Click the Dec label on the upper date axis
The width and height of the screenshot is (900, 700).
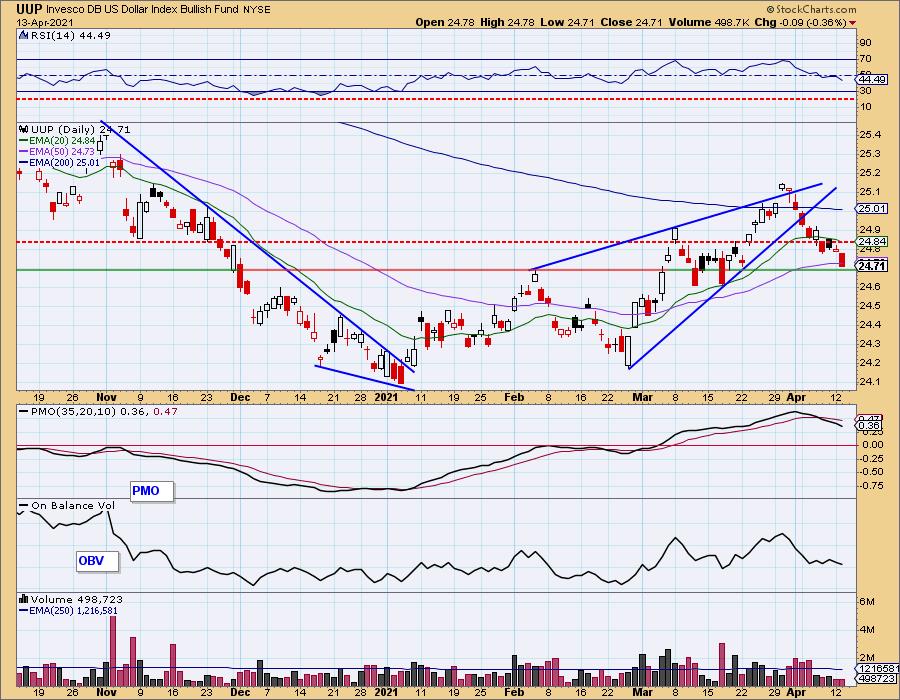pyautogui.click(x=240, y=397)
